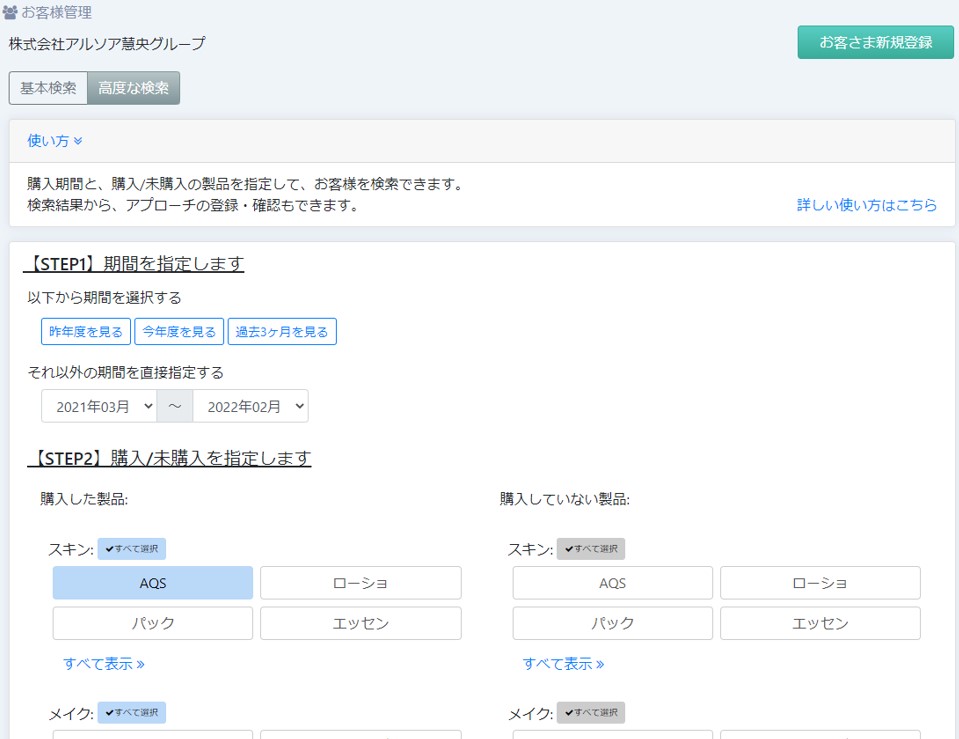Open the start month dropdown 2021年03月

point(99,406)
